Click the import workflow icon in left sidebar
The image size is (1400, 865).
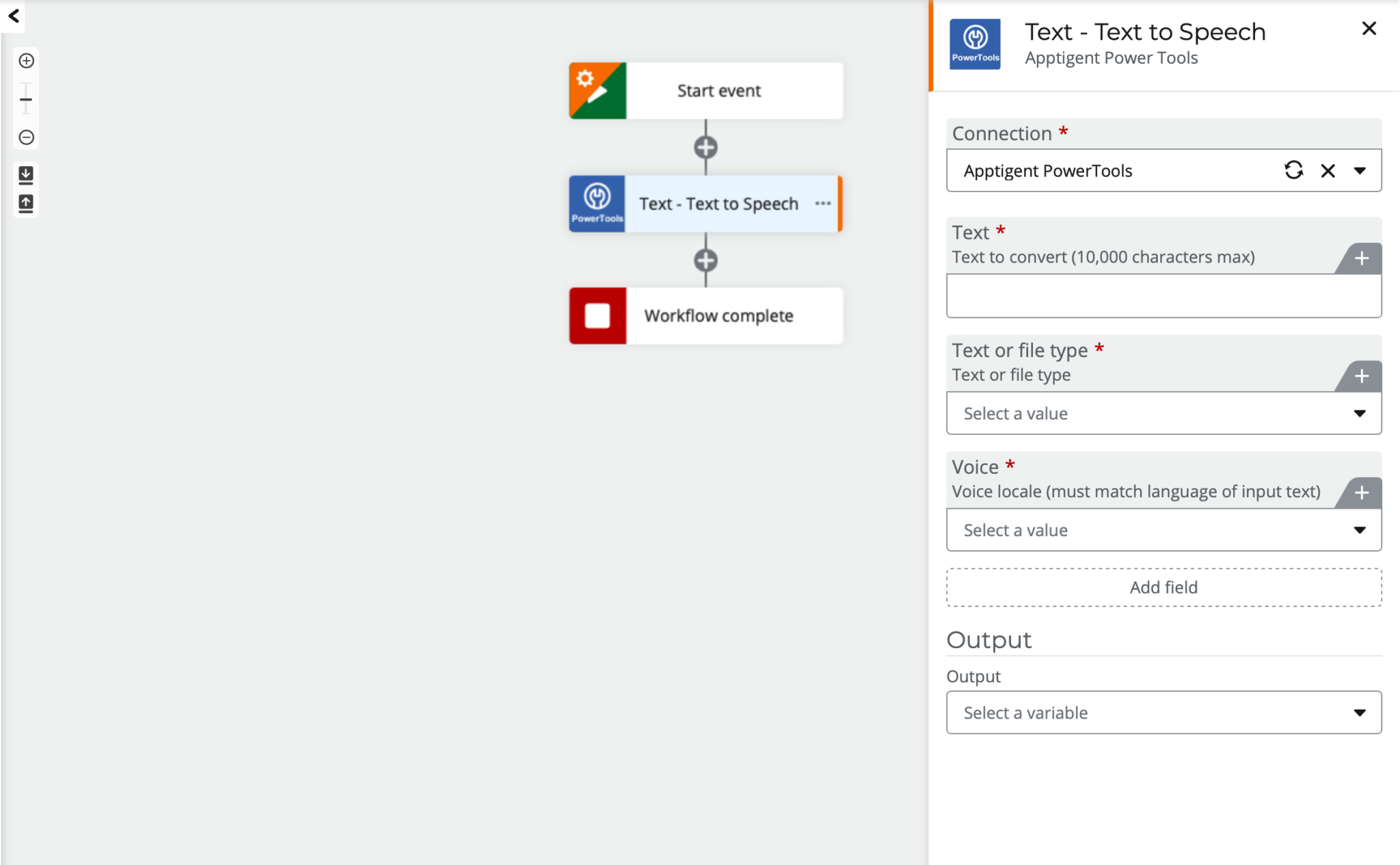[x=26, y=203]
